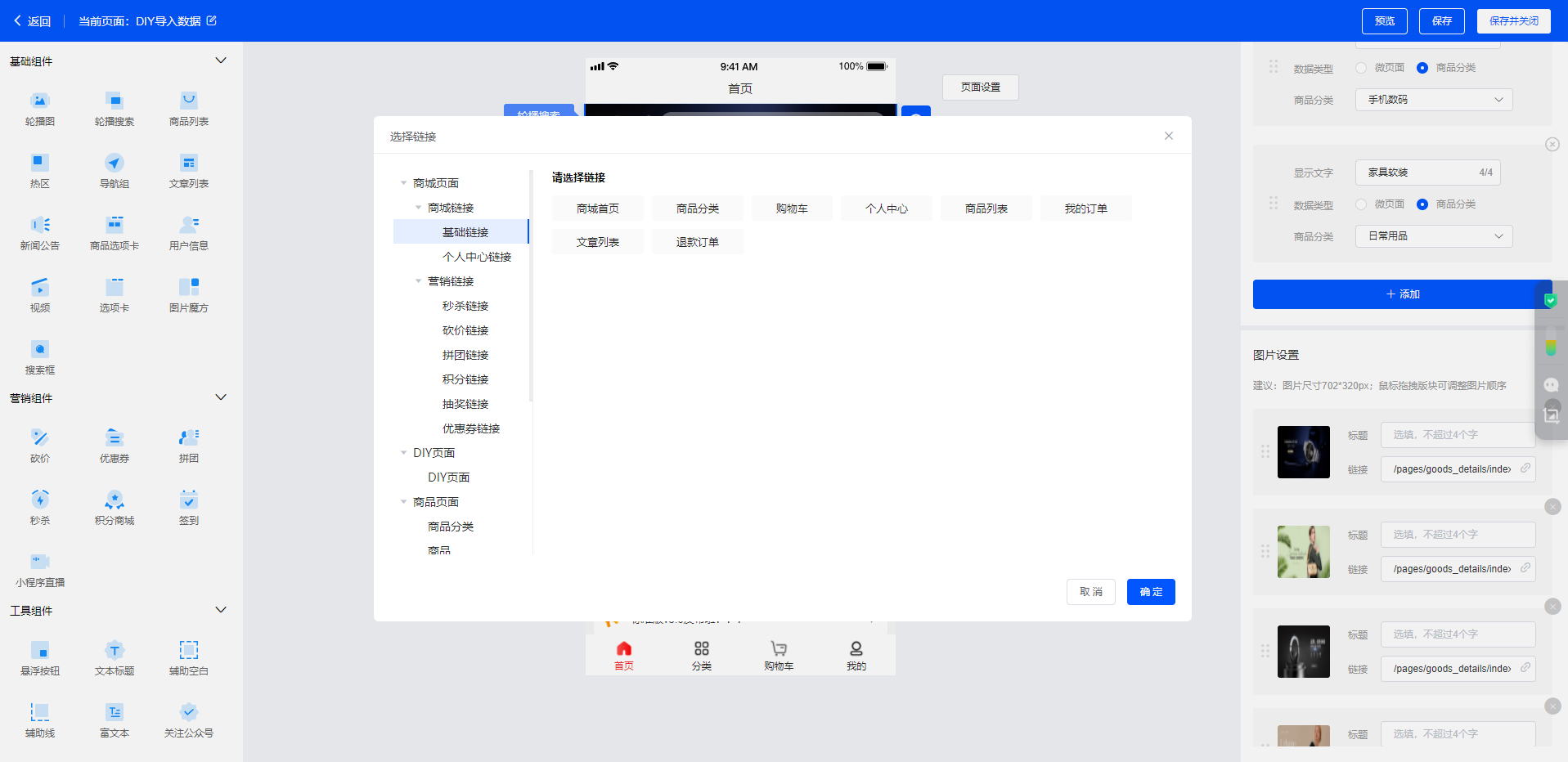Choose the 购物车 link option
1568x762 pixels.
pos(791,209)
